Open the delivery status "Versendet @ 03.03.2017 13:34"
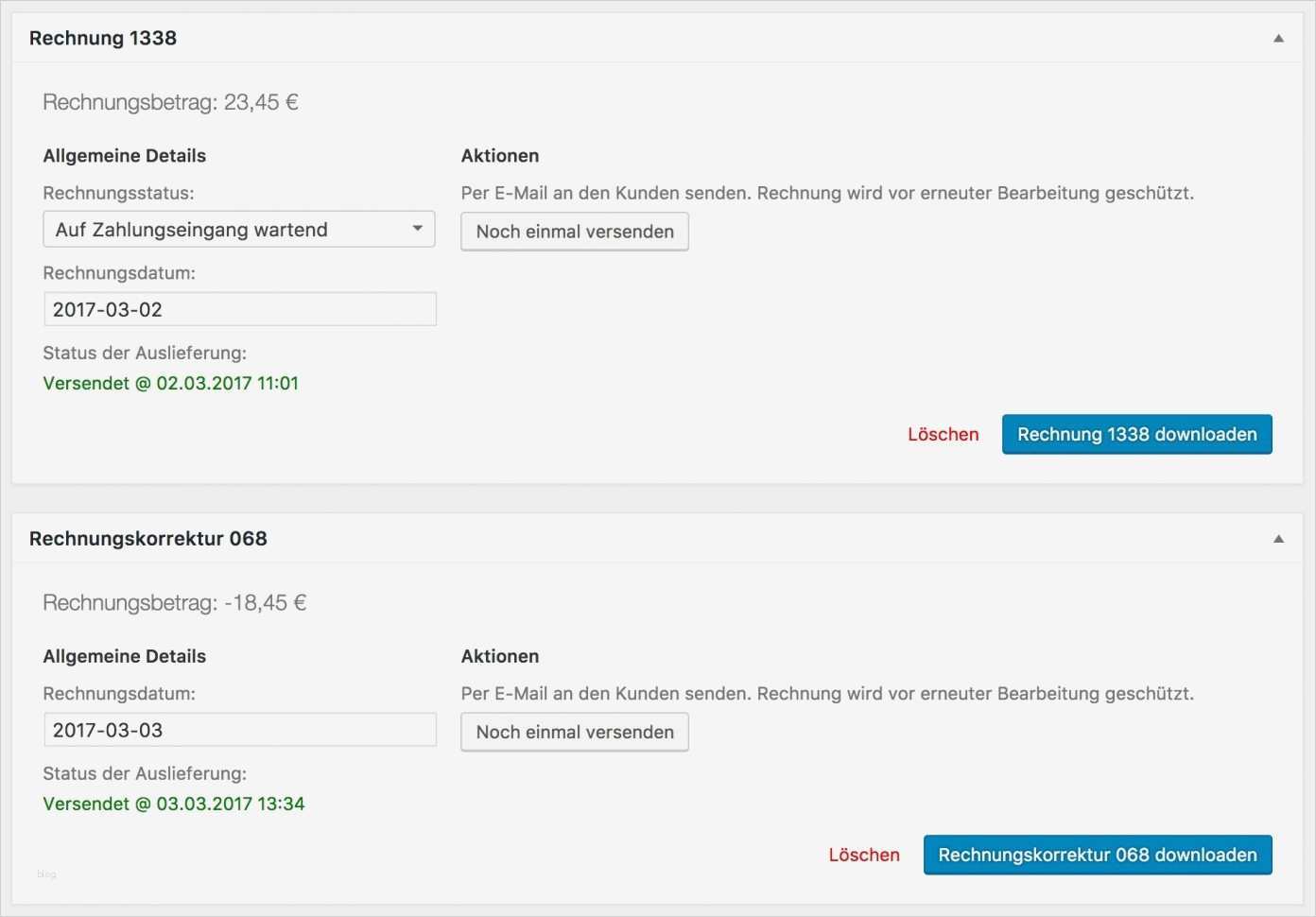 [x=173, y=803]
